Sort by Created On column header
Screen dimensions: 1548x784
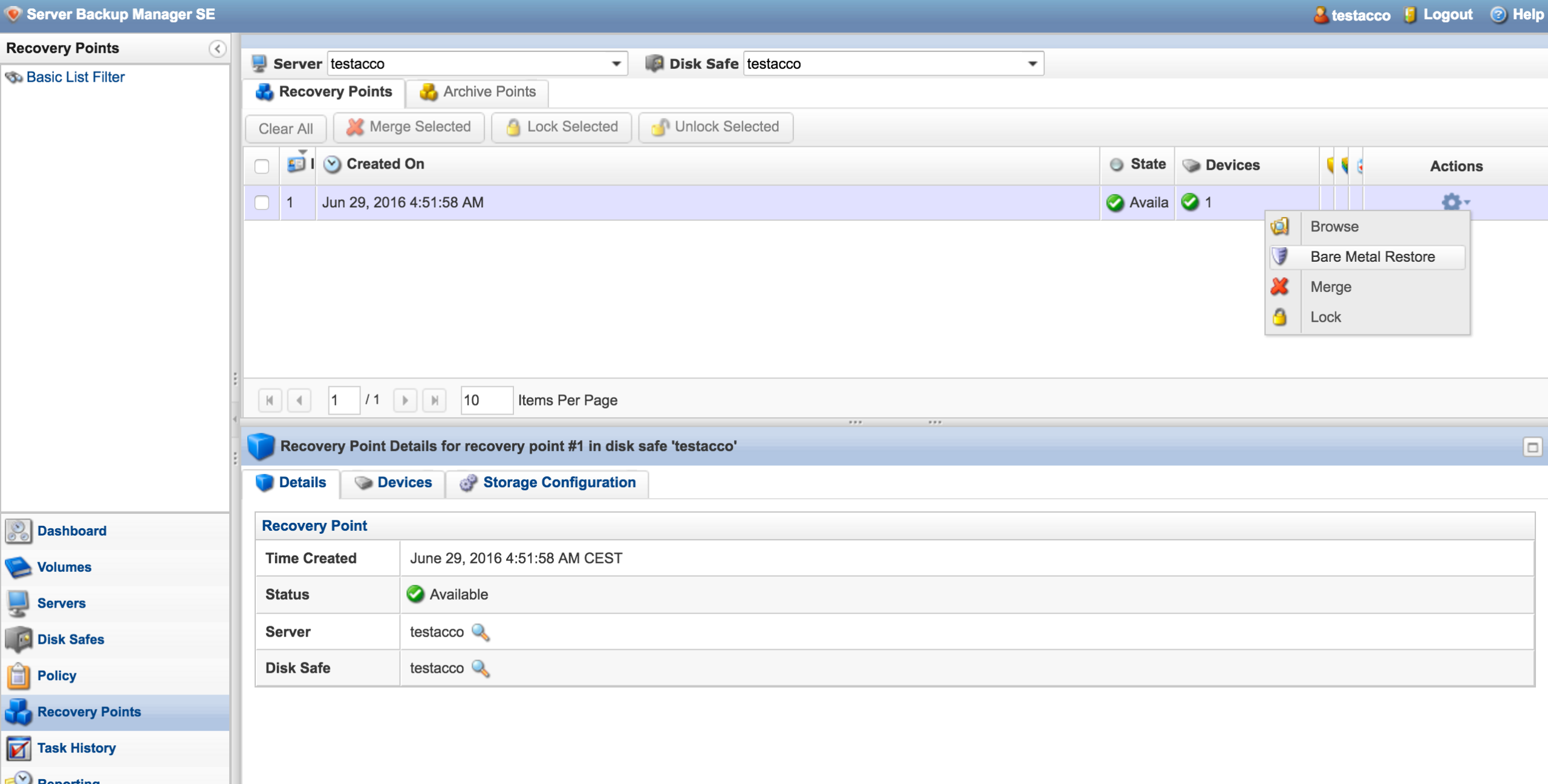[385, 164]
